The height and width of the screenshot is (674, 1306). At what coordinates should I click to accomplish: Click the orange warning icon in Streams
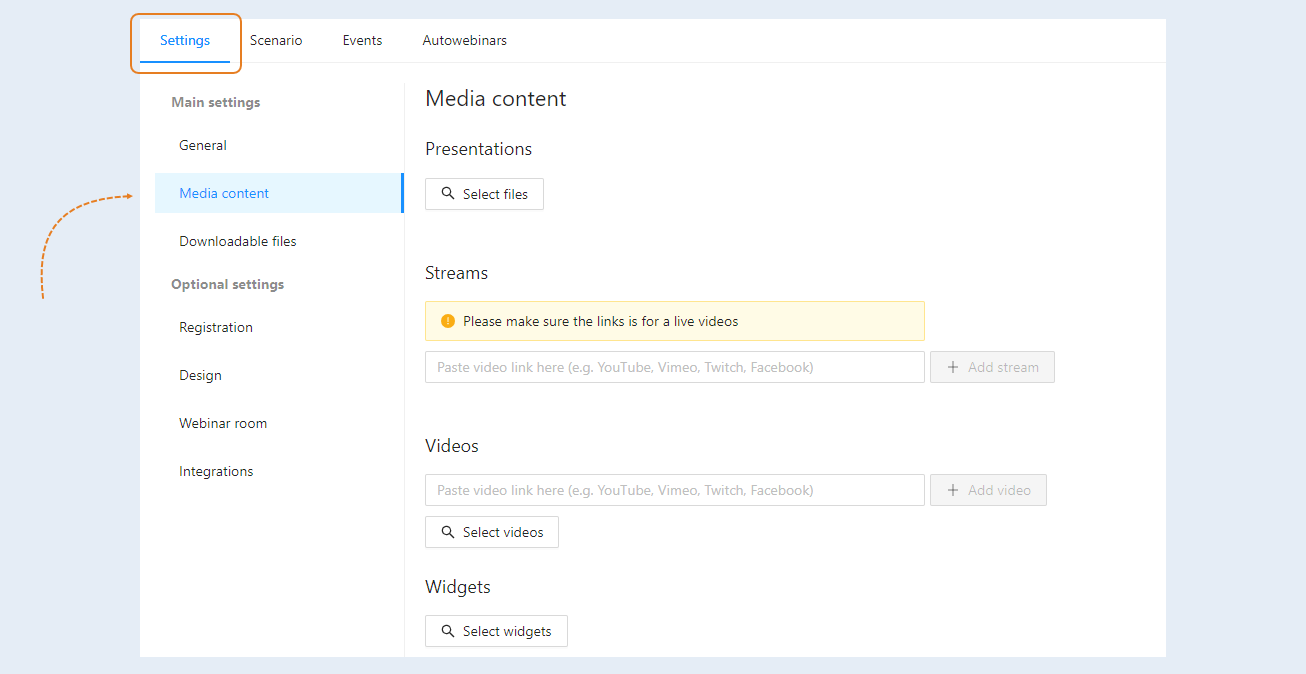click(x=448, y=321)
